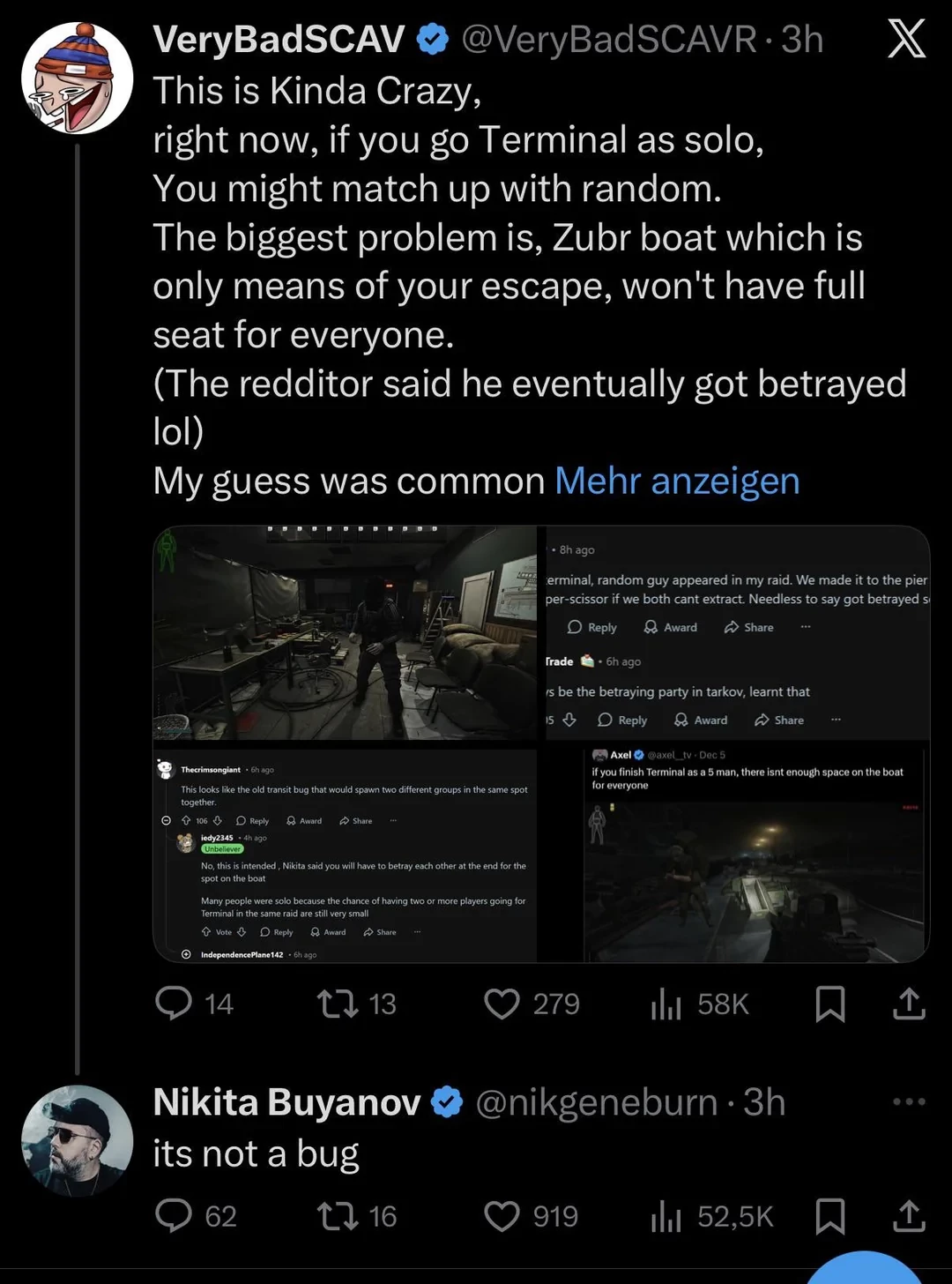Click the verified badge next to VeryBadSCAV

pyautogui.click(x=431, y=39)
